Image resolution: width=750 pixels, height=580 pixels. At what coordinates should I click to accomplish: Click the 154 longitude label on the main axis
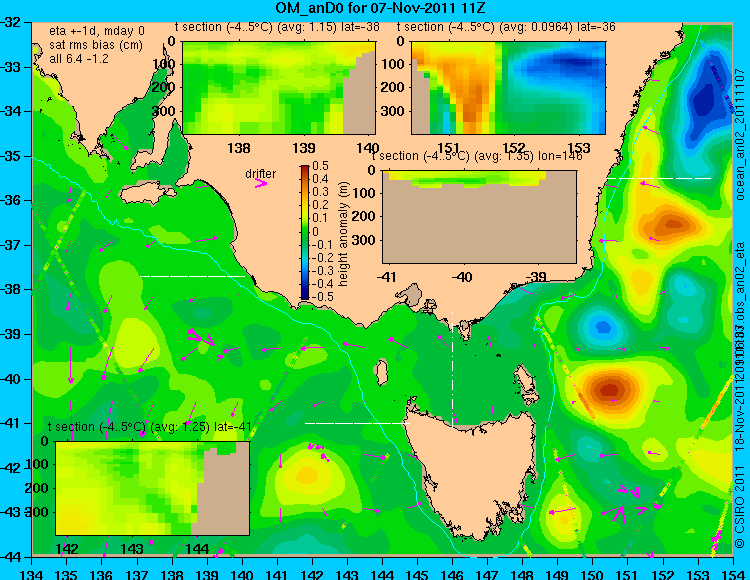tap(733, 574)
